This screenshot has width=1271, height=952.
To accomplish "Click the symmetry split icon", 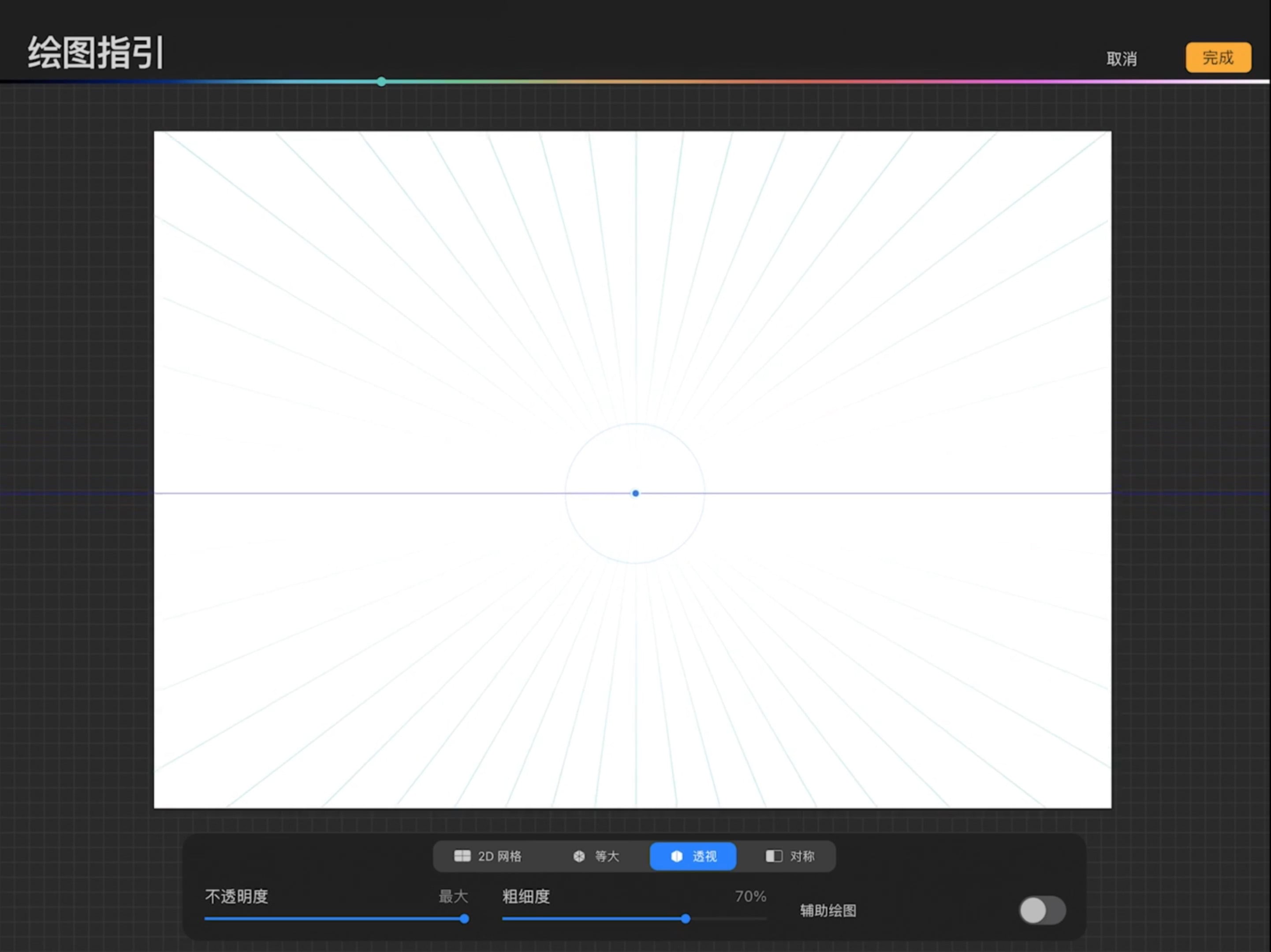I will [774, 856].
